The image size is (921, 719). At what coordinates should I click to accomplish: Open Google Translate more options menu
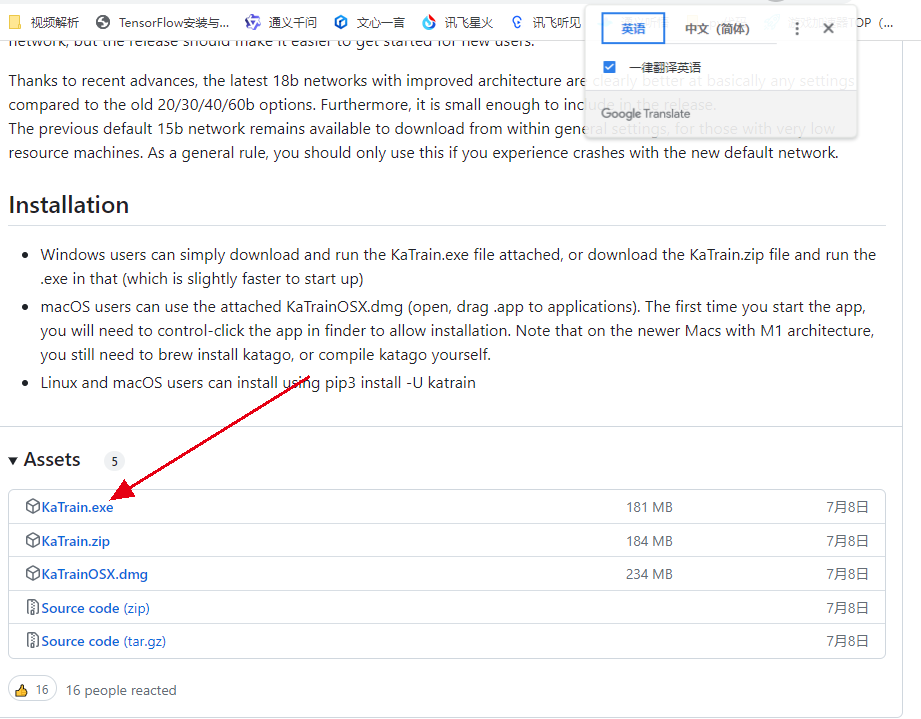click(x=796, y=28)
